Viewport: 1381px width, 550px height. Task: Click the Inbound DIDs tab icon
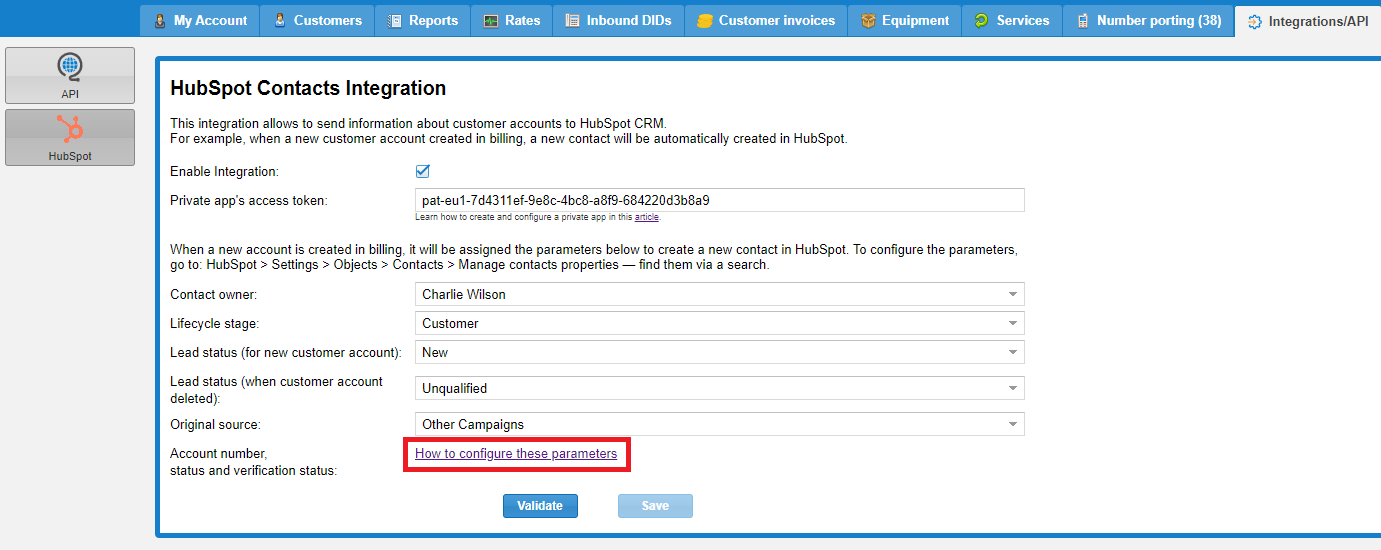(572, 20)
